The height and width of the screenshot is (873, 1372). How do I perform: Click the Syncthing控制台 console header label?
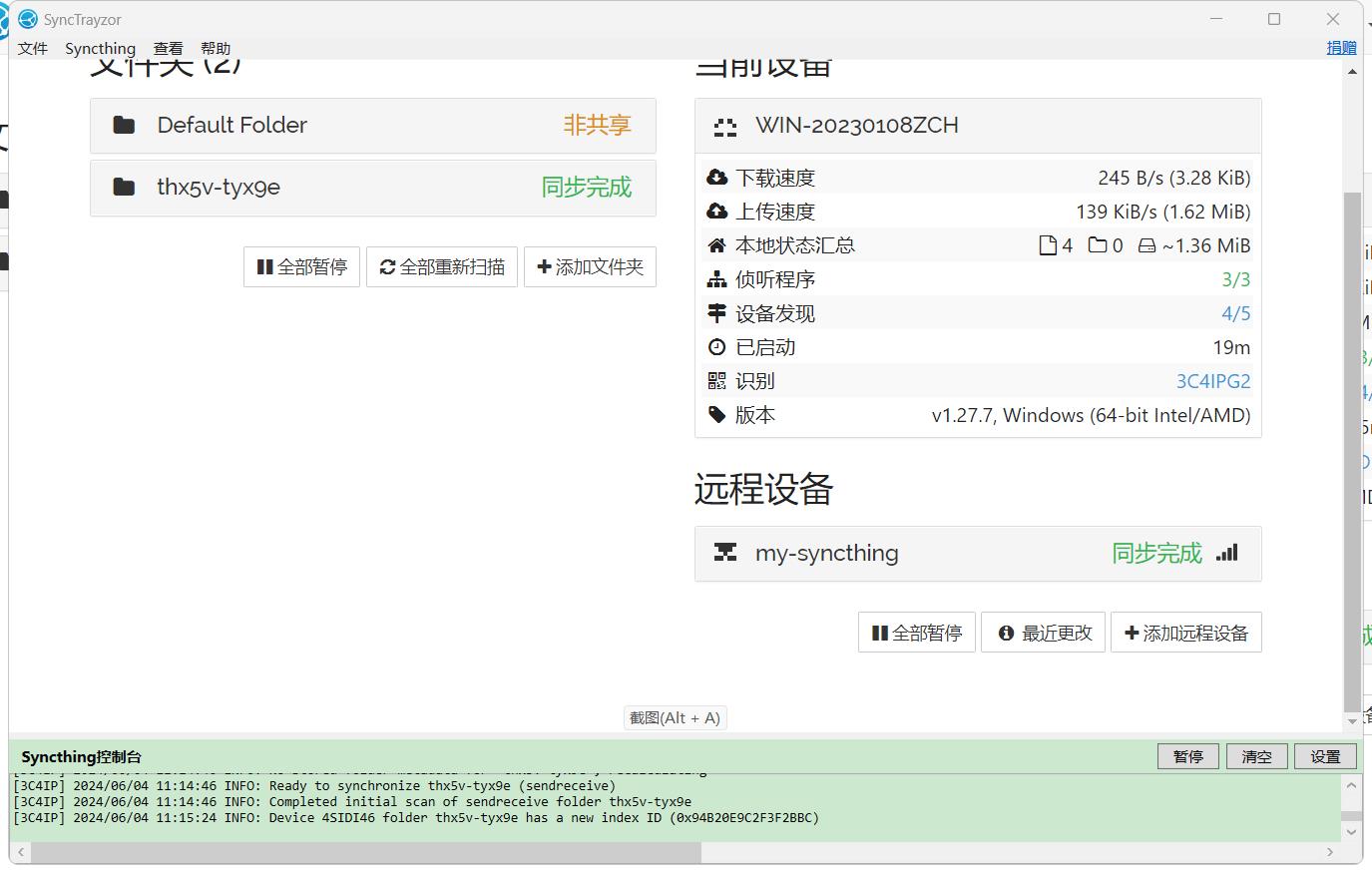(x=82, y=757)
